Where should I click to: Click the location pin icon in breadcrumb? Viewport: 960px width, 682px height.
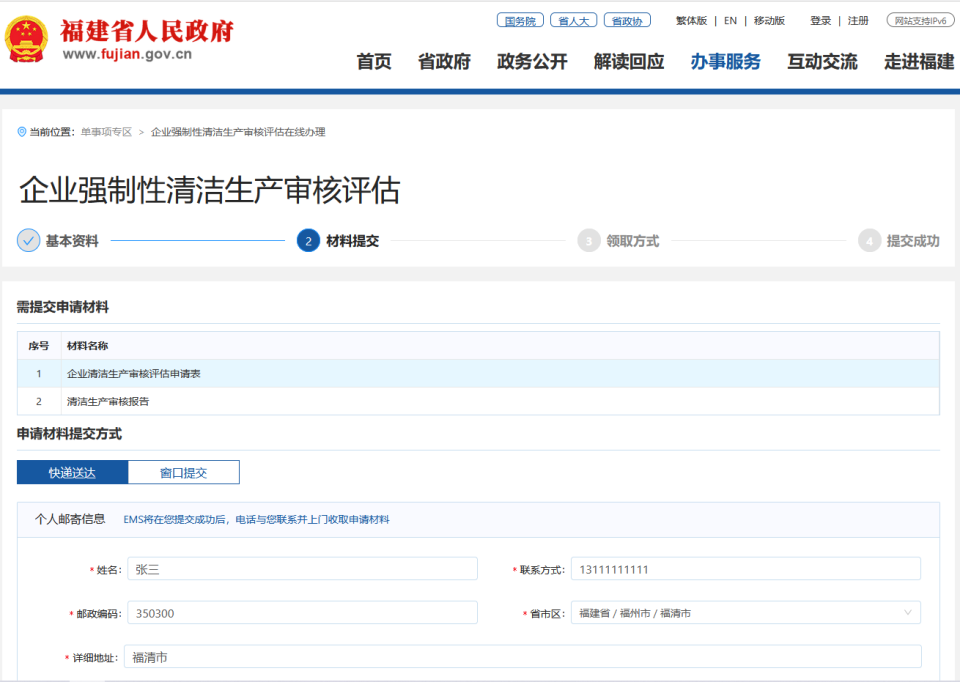pos(22,132)
